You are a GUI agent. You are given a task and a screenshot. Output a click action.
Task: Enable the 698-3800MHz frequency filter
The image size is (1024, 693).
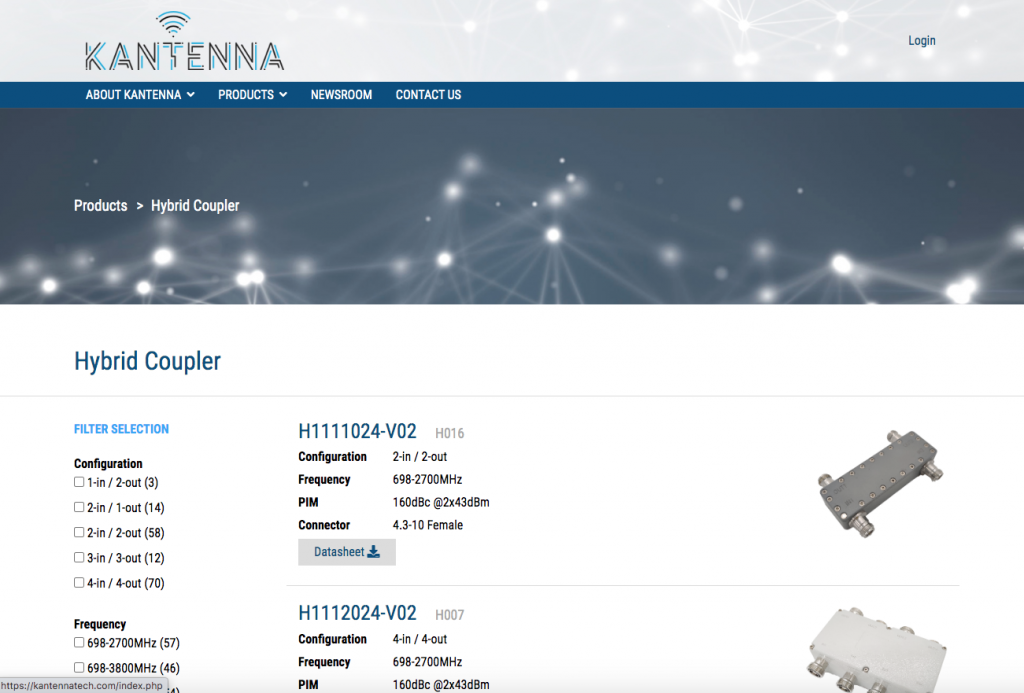pos(80,667)
